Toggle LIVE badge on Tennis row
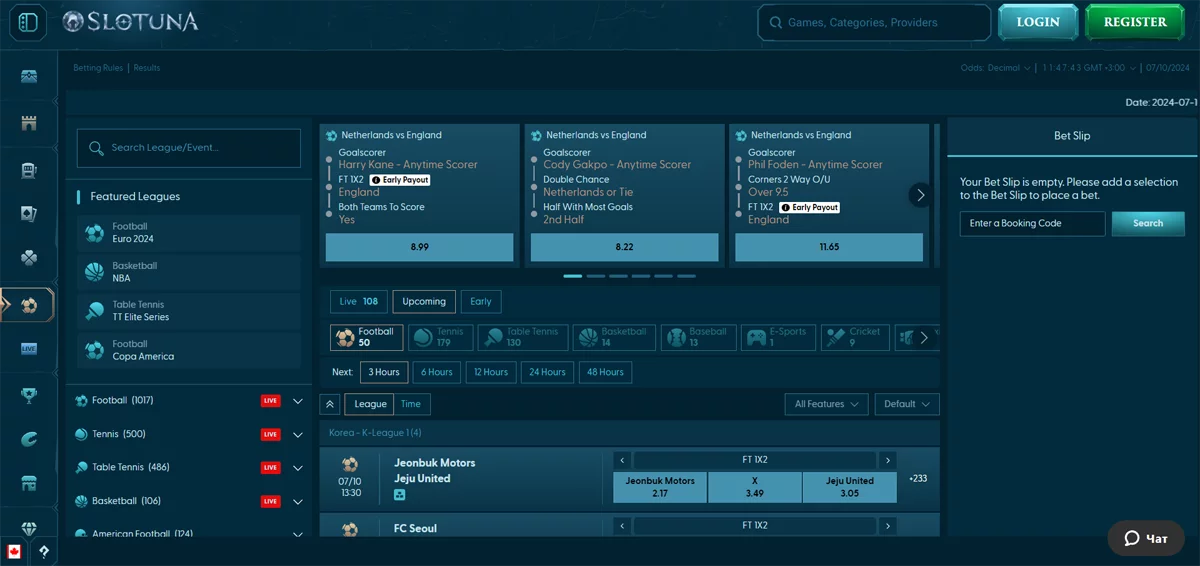Viewport: 1200px width, 566px height. pos(270,435)
